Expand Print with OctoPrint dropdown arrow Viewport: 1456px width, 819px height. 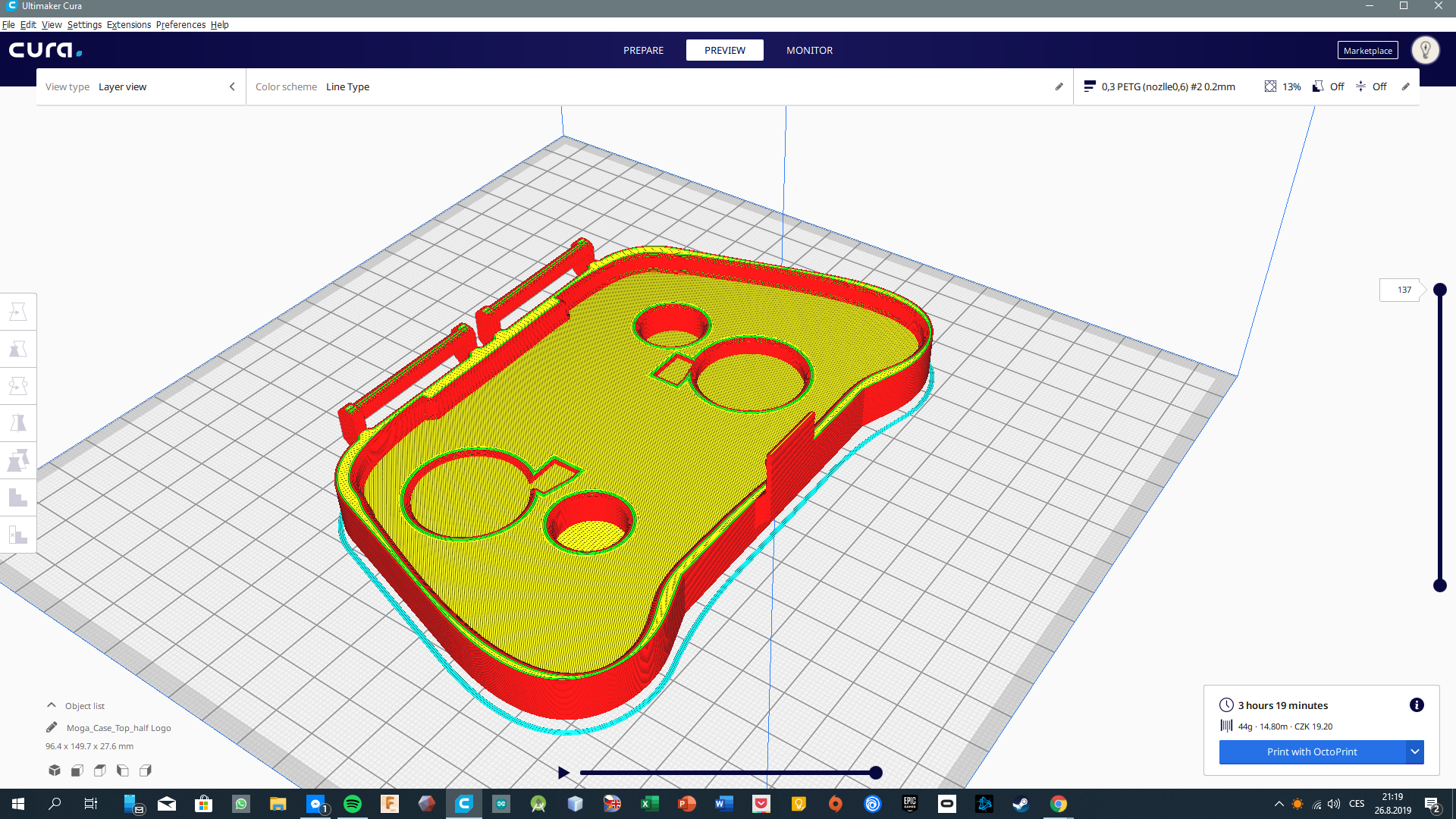tap(1415, 752)
